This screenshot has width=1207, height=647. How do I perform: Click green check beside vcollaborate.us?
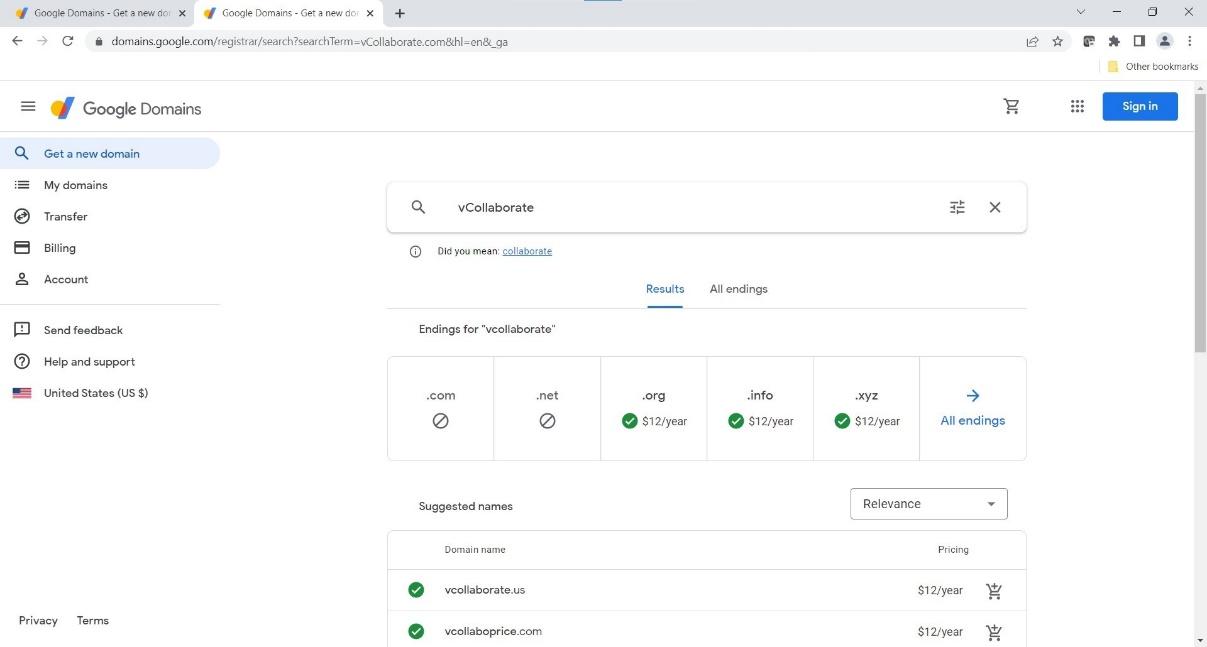[416, 590]
